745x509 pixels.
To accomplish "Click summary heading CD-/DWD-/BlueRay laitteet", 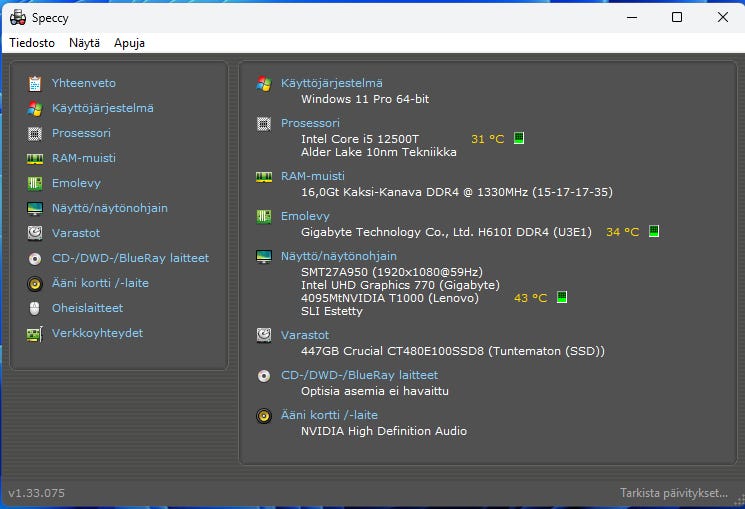I will (359, 375).
